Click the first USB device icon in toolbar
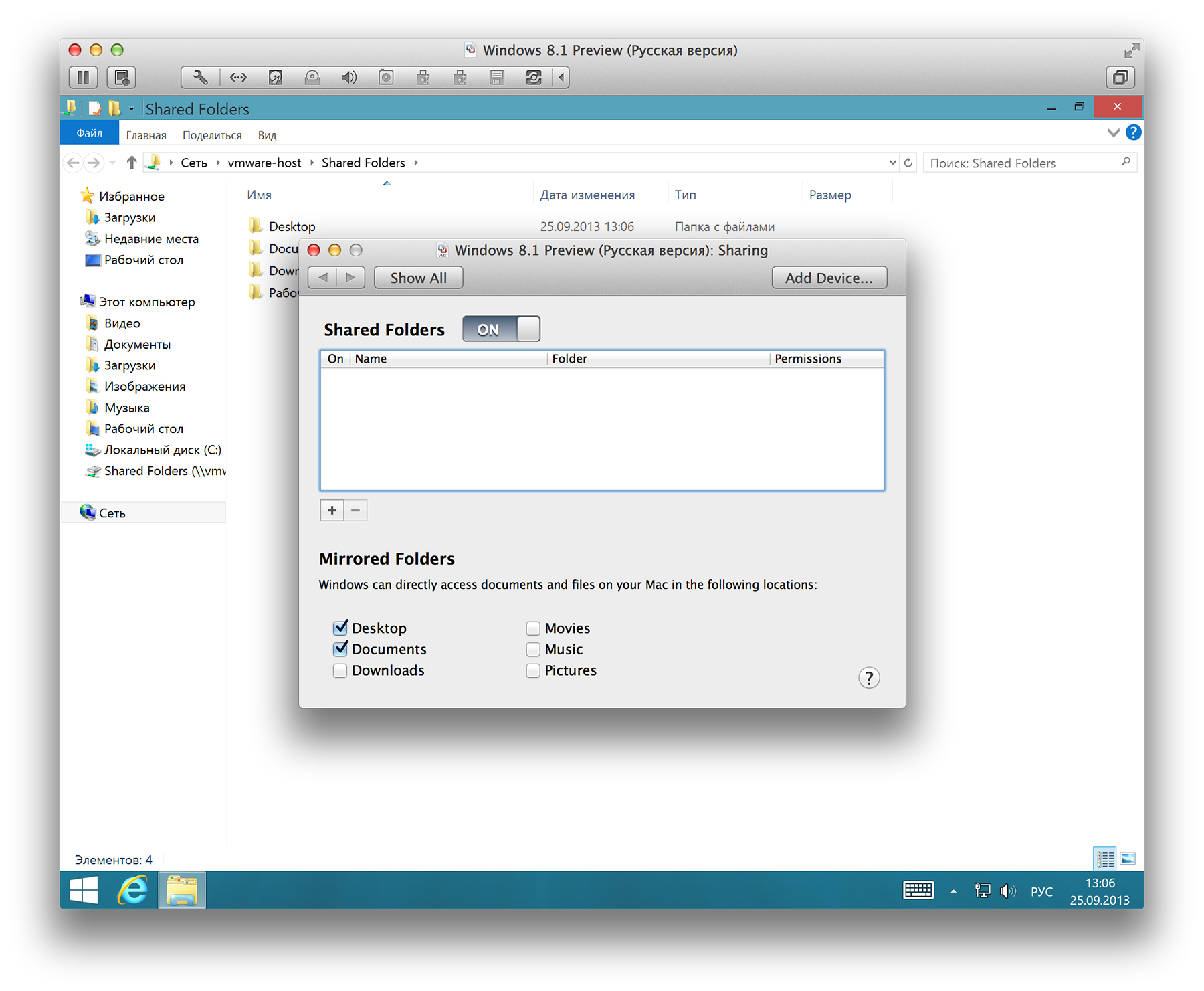 (423, 78)
